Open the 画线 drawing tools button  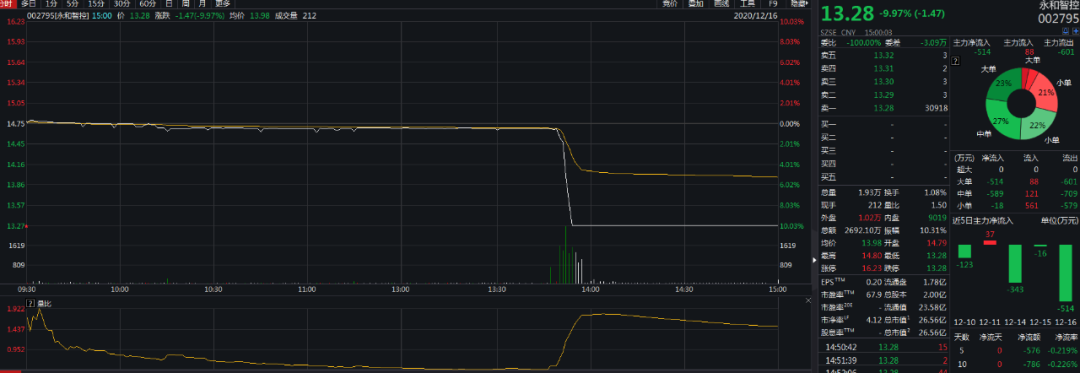point(721,3)
